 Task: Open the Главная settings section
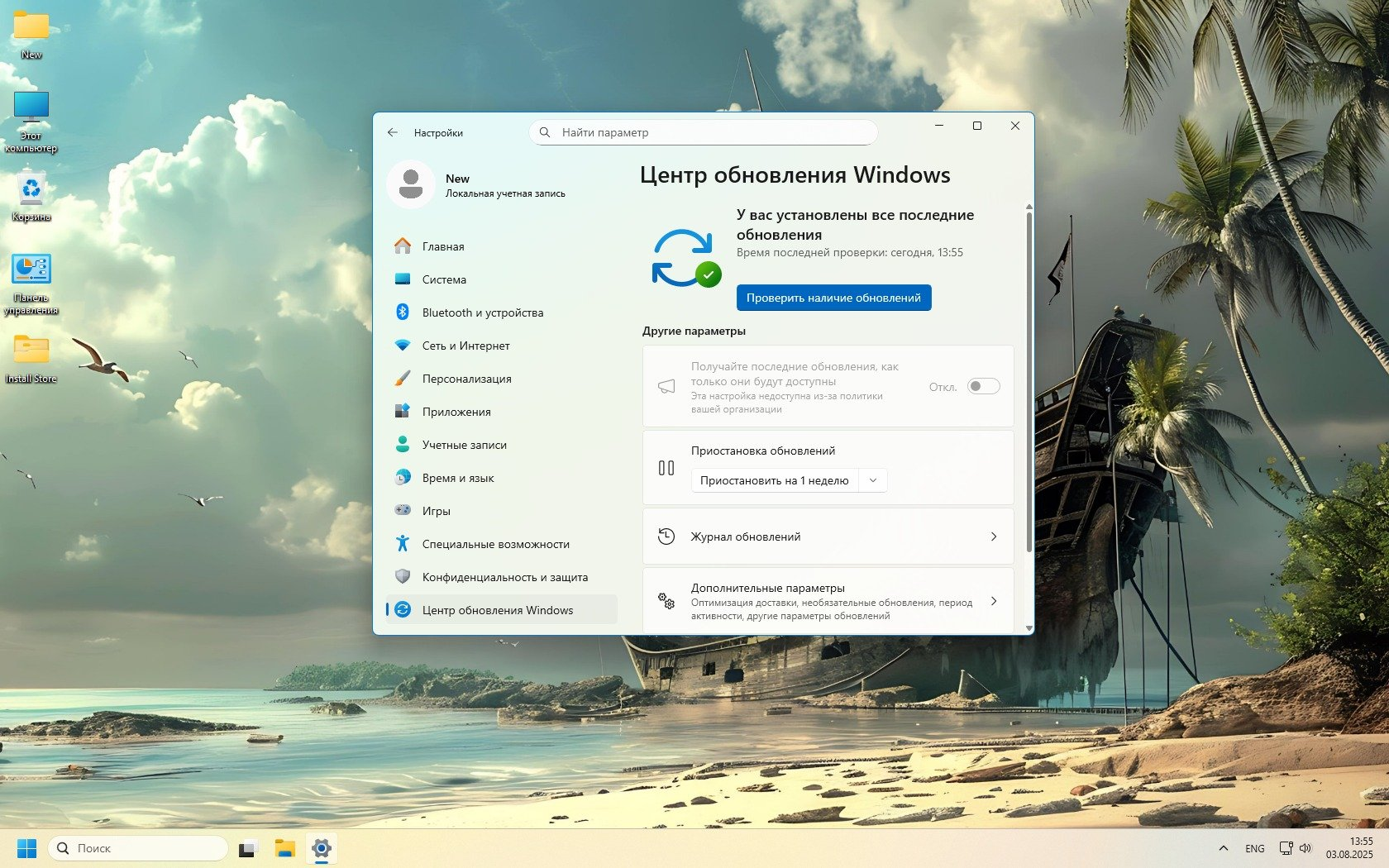point(502,246)
